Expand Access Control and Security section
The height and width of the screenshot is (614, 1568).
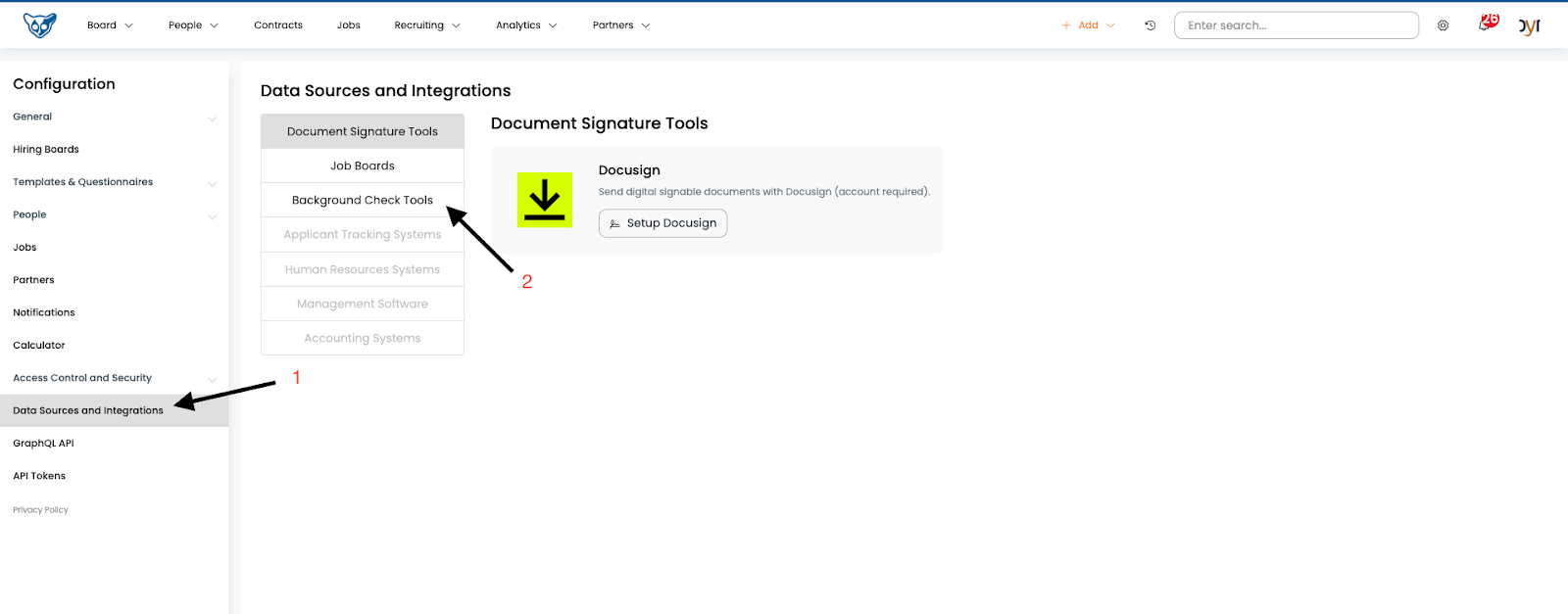pos(114,378)
